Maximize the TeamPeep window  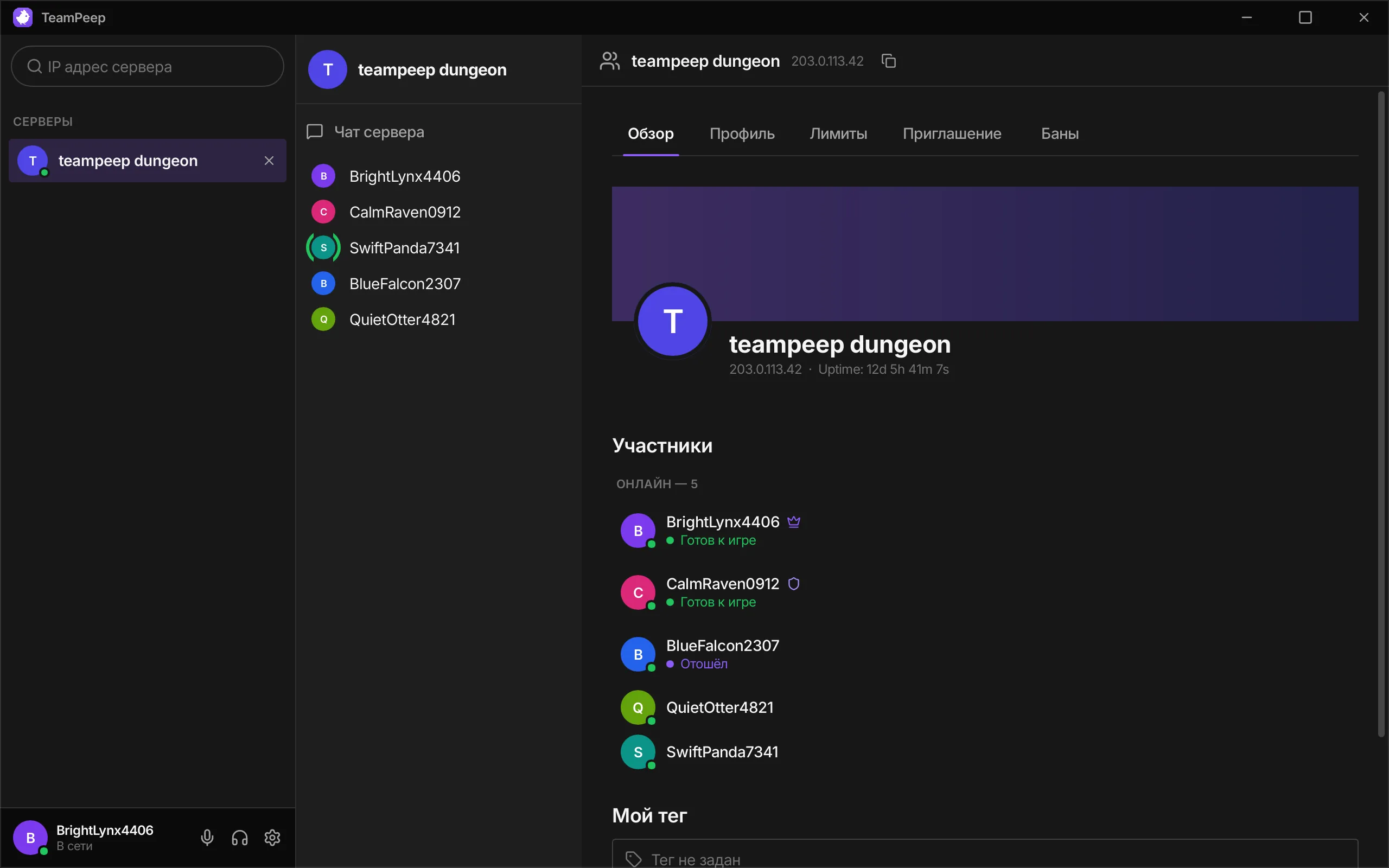click(1305, 17)
